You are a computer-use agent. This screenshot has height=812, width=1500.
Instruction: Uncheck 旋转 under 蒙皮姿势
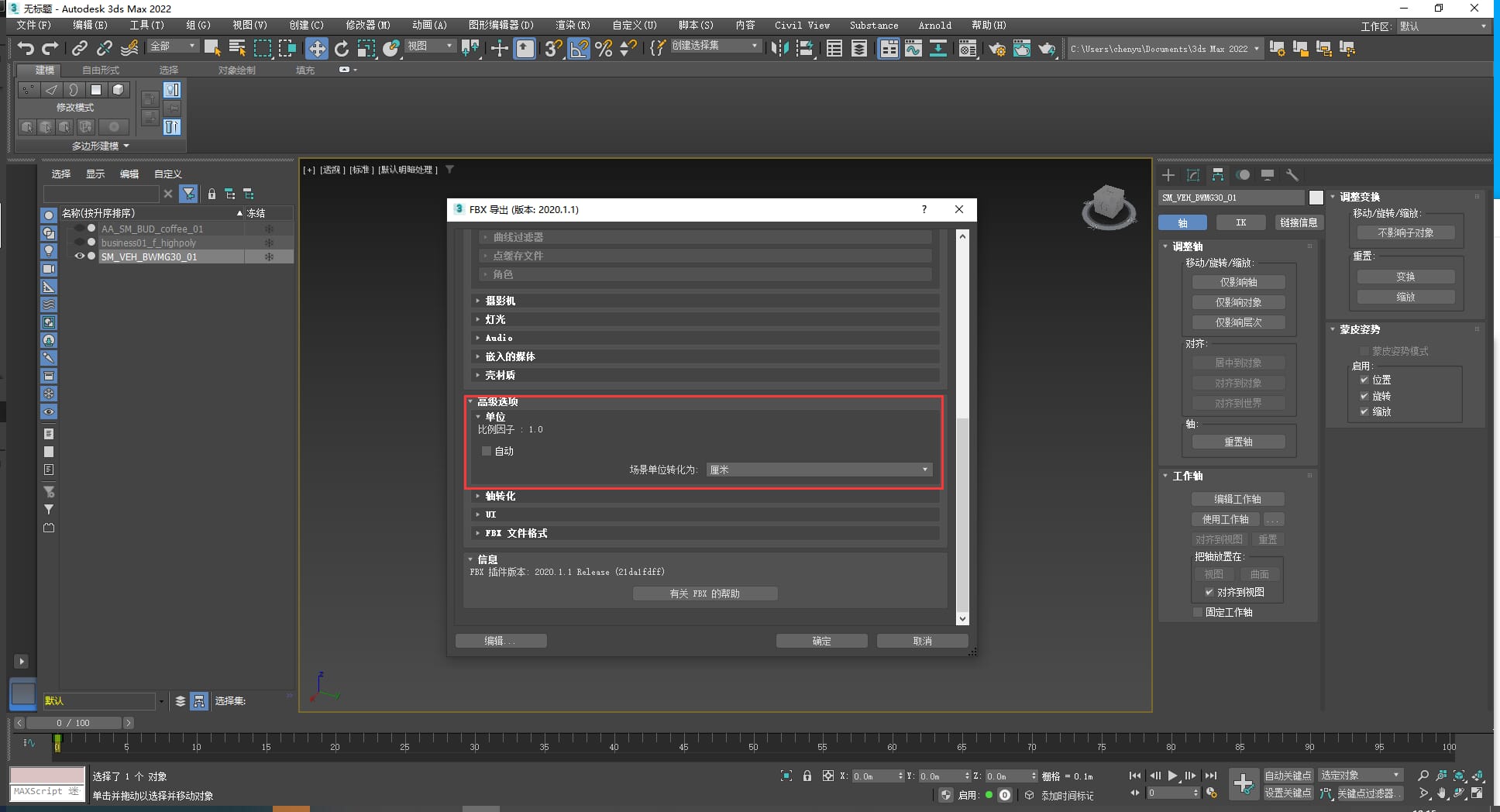[x=1364, y=396]
